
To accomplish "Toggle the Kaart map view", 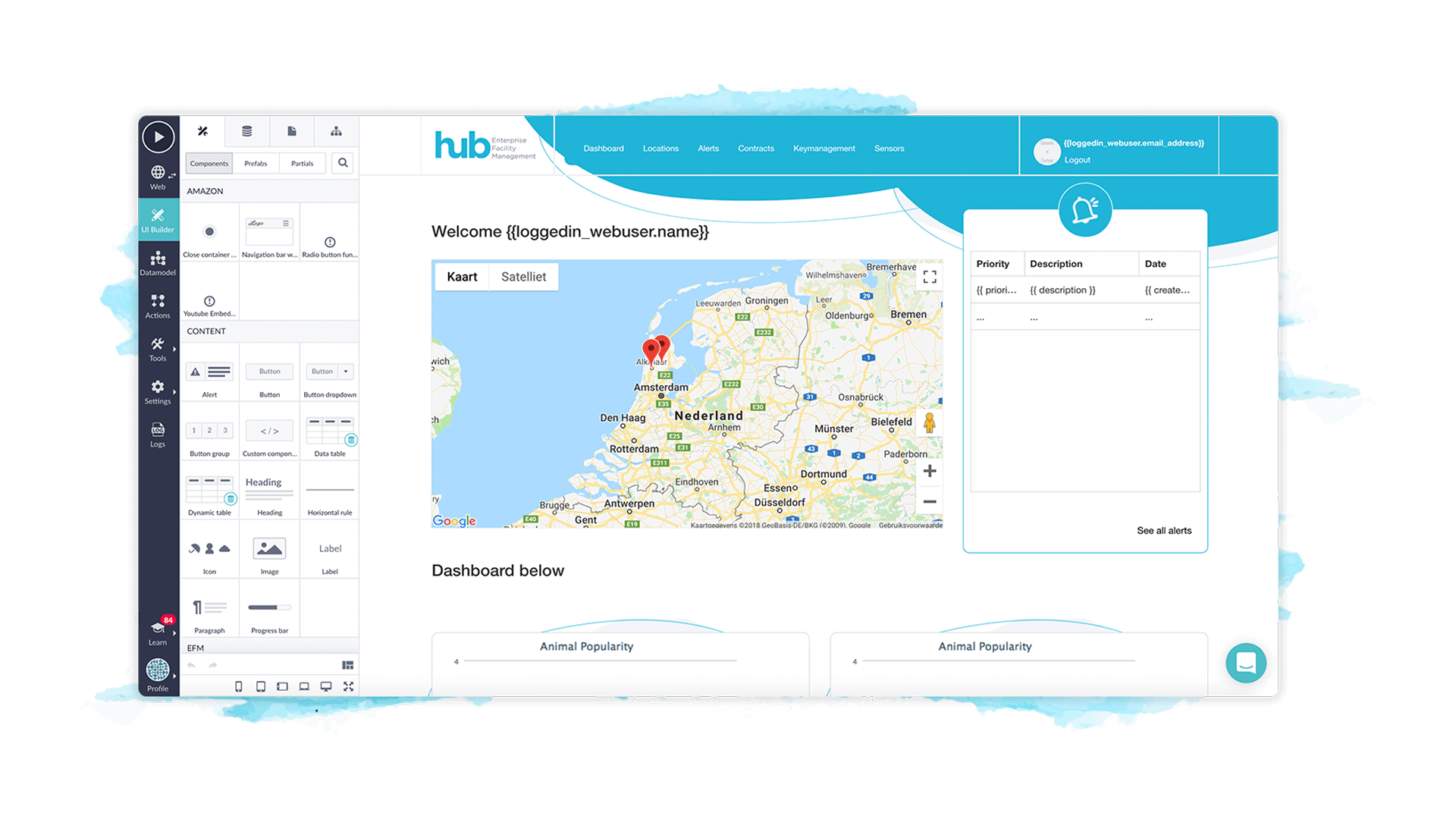I will [461, 276].
